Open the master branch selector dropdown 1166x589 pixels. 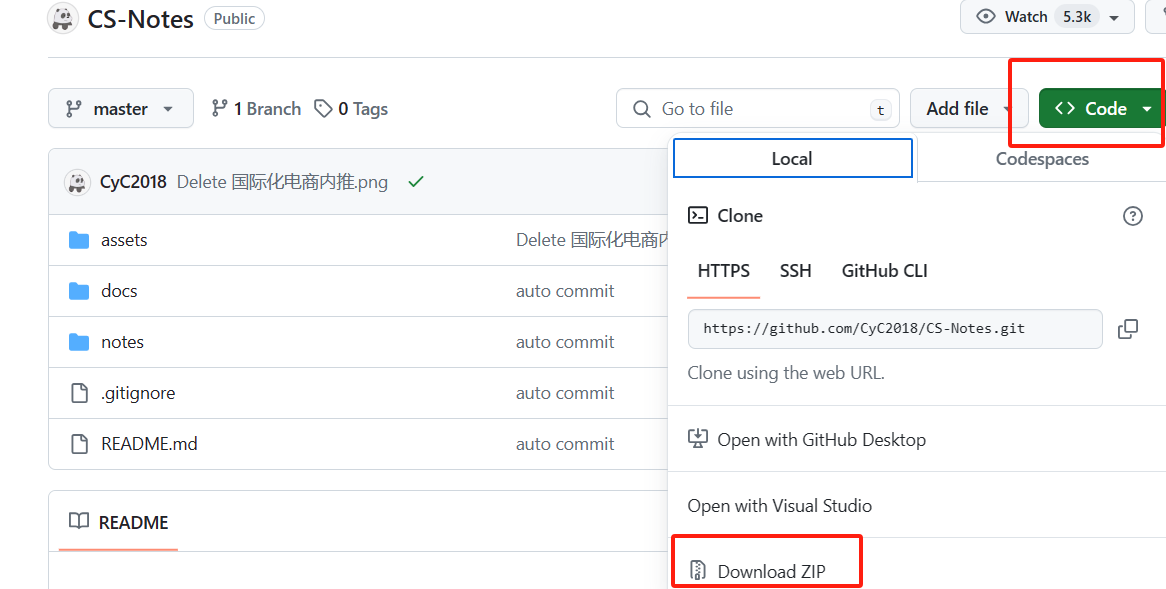pyautogui.click(x=121, y=109)
